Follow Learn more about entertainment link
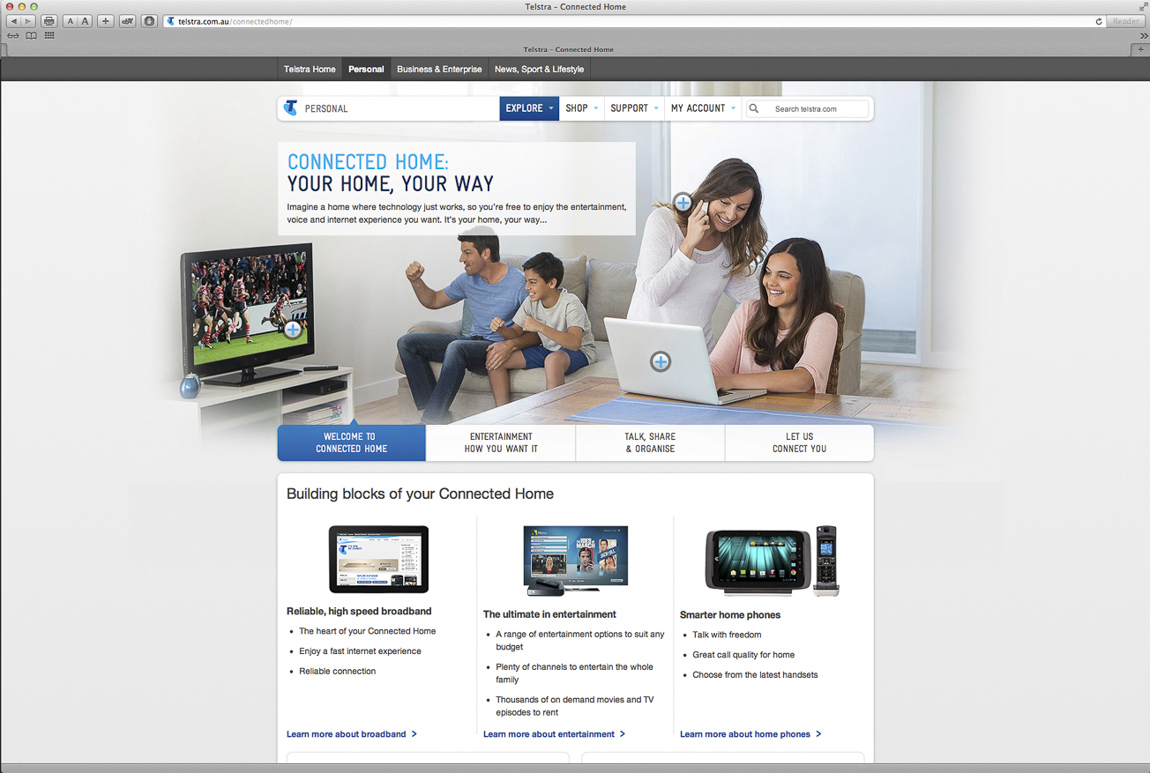Image resolution: width=1150 pixels, height=773 pixels. [554, 733]
